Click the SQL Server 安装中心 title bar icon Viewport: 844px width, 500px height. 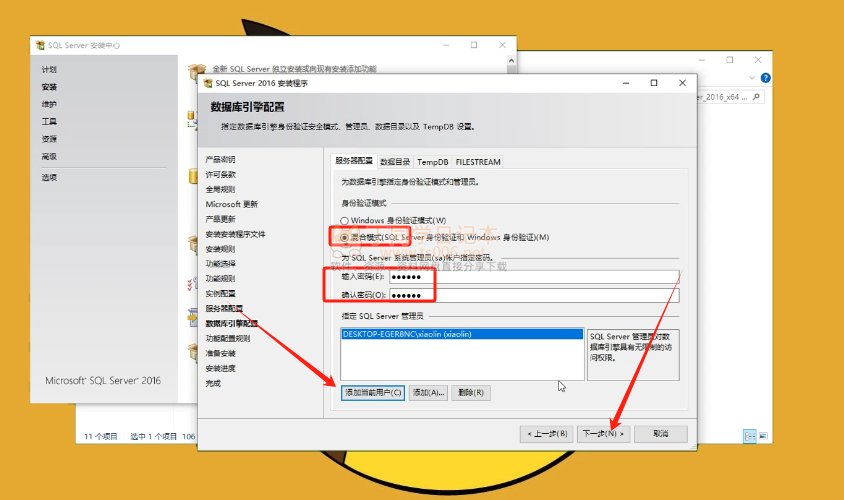point(40,45)
